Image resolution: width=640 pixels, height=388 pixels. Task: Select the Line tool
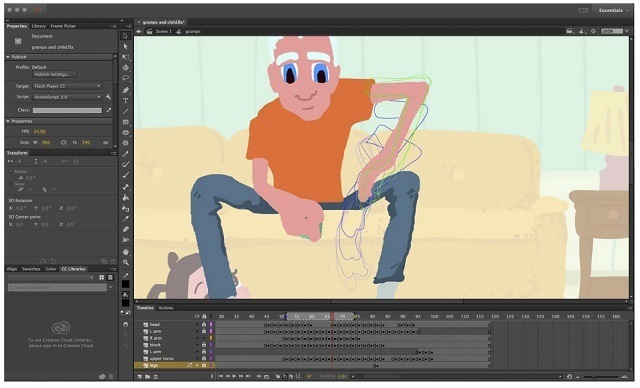click(126, 111)
